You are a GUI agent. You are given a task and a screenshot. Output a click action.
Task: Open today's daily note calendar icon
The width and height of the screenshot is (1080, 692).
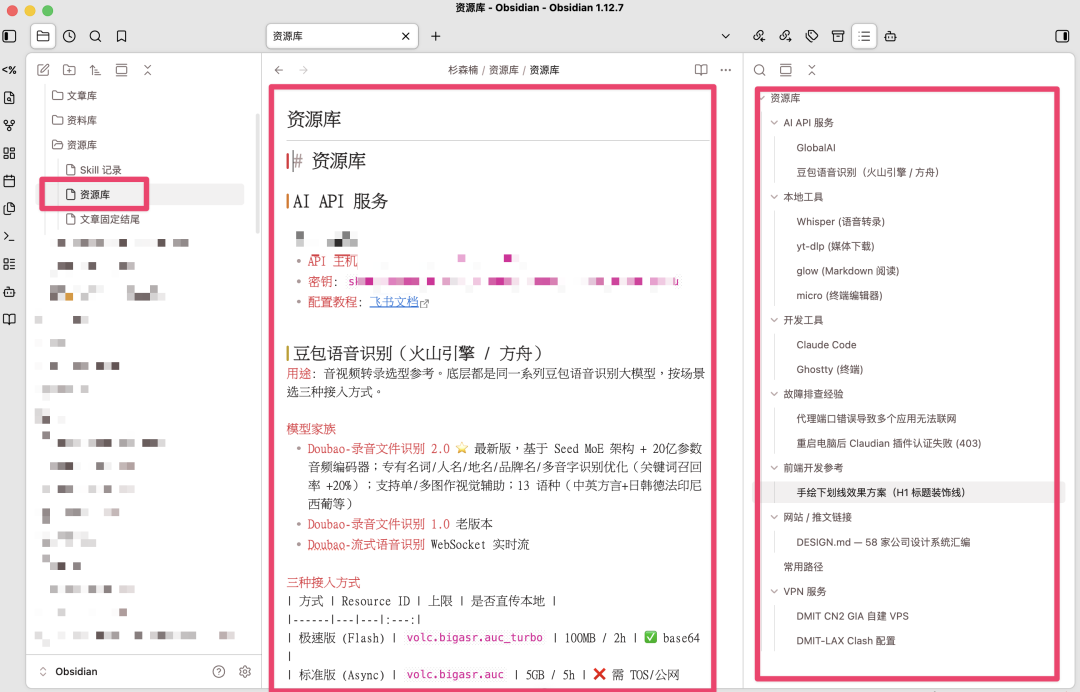click(x=10, y=181)
